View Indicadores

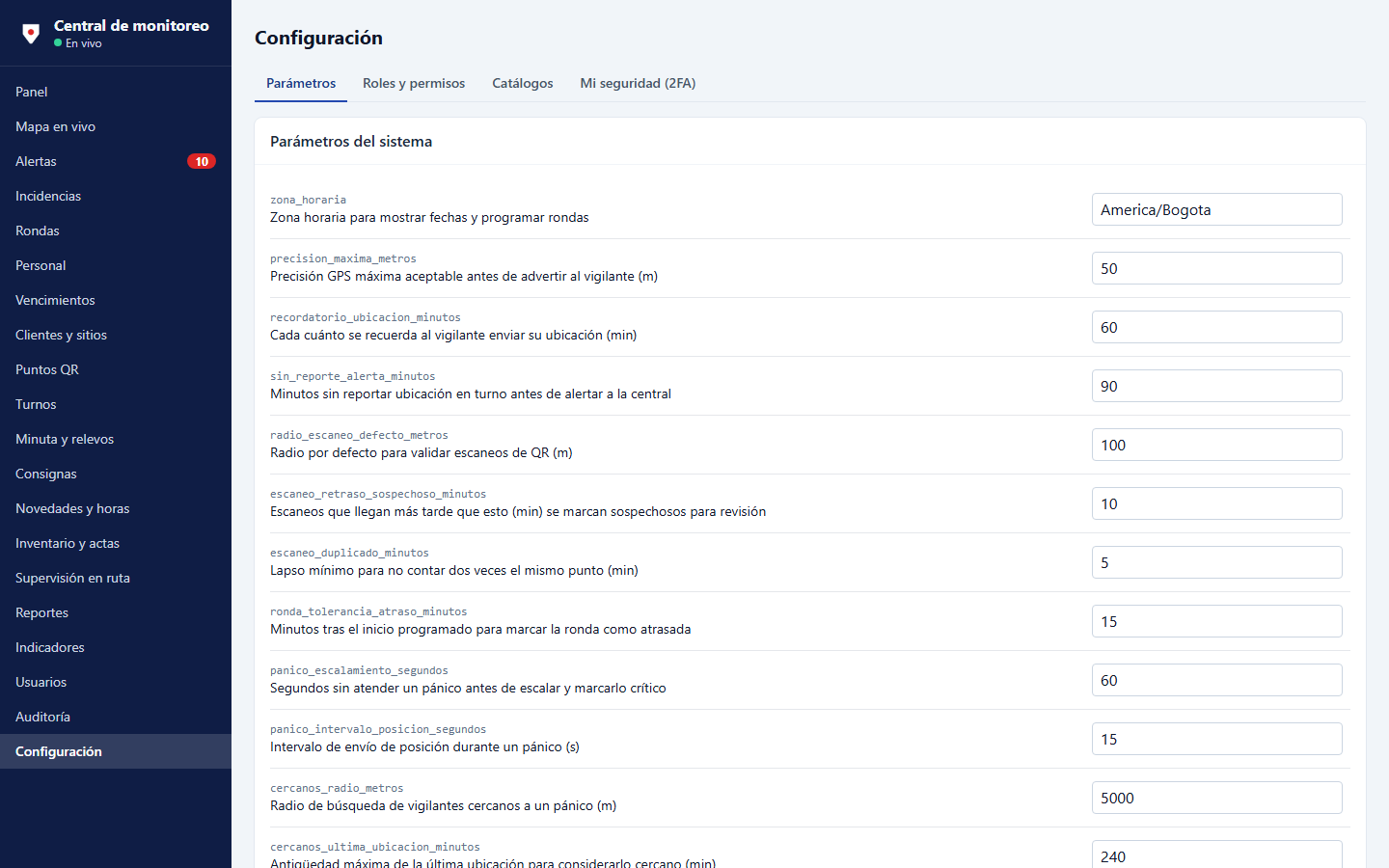pos(116,647)
